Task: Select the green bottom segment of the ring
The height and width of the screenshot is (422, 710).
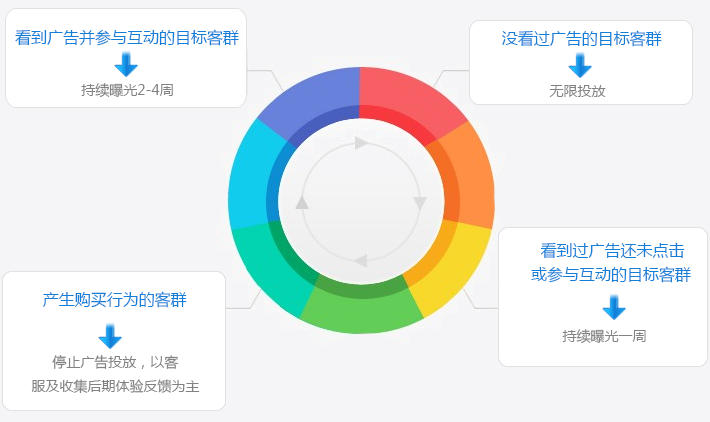Action: (x=361, y=308)
